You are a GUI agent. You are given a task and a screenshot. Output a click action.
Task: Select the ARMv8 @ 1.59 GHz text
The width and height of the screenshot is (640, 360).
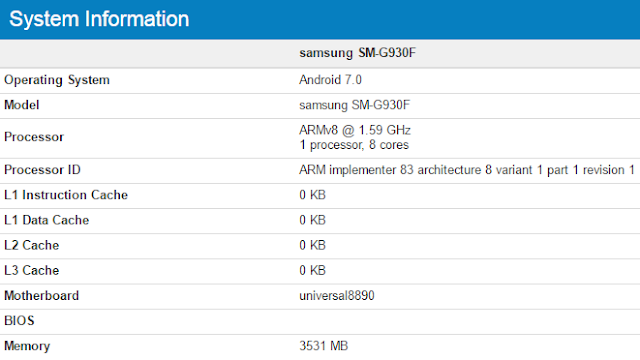coord(355,130)
